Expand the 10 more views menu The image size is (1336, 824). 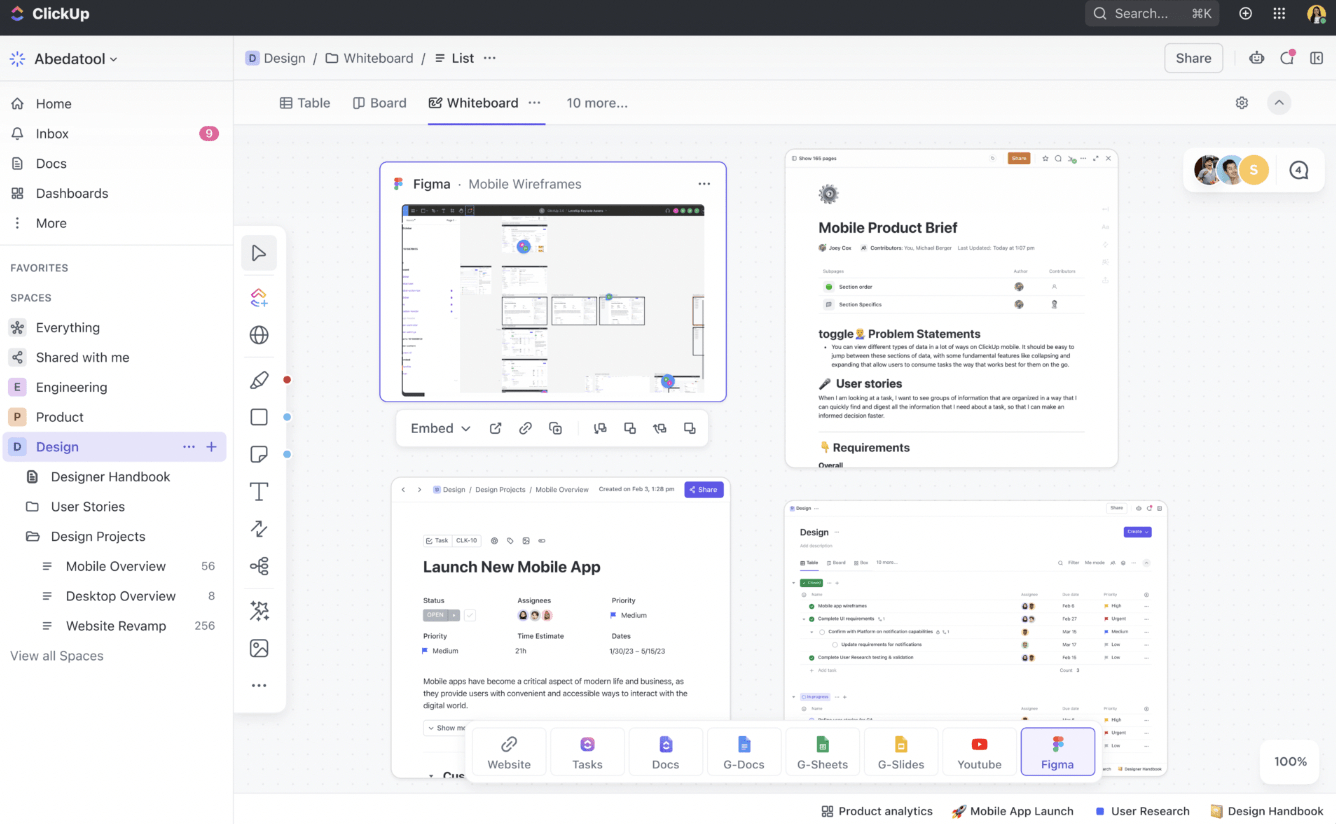(597, 103)
